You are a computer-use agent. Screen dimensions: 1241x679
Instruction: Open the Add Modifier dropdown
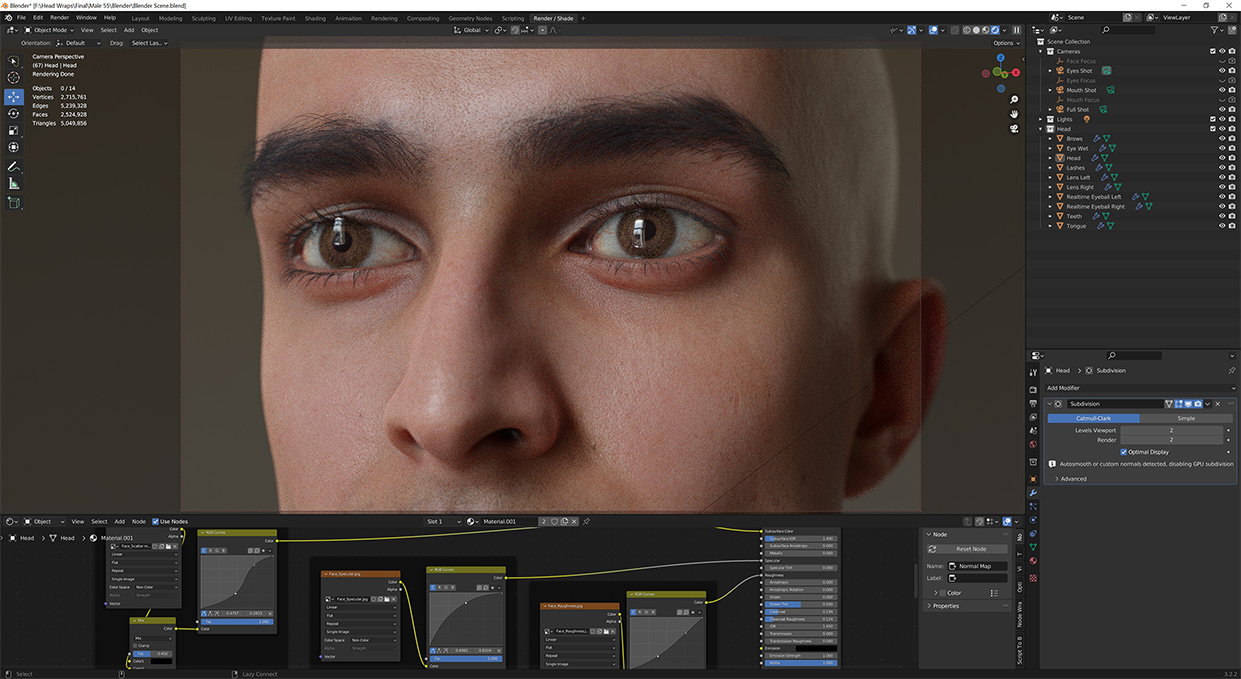tap(1140, 388)
